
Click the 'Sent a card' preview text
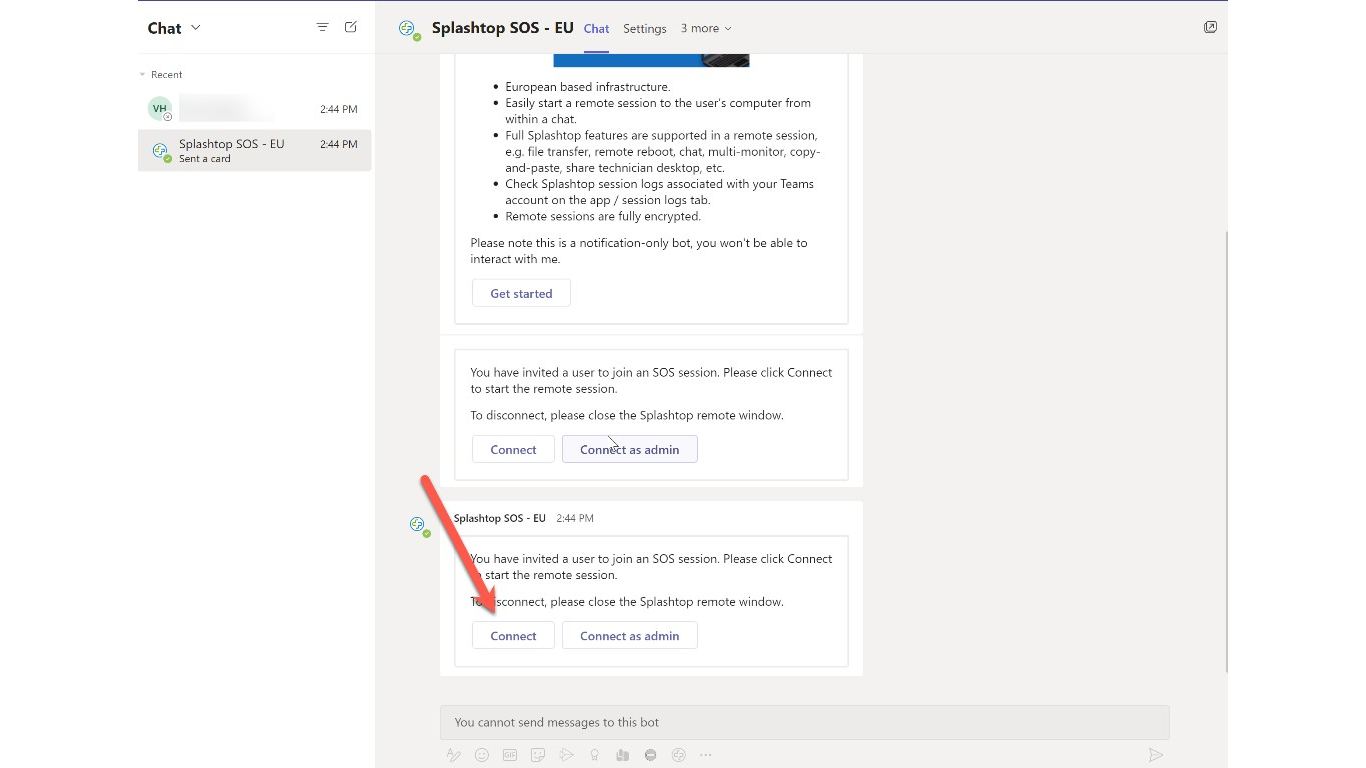click(205, 159)
